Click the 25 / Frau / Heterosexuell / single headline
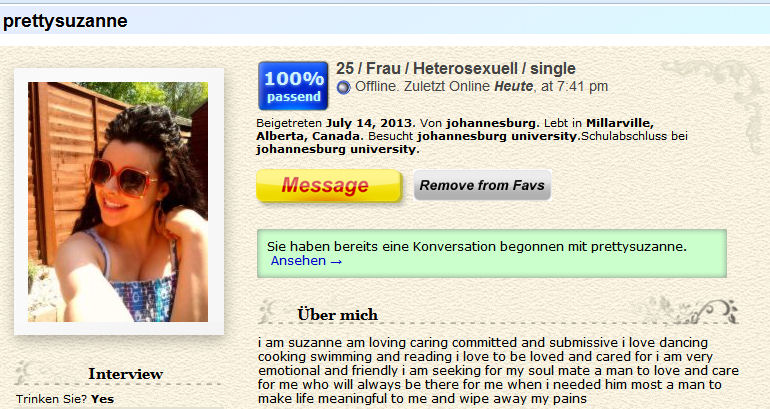This screenshot has height=409, width=770. tap(455, 68)
